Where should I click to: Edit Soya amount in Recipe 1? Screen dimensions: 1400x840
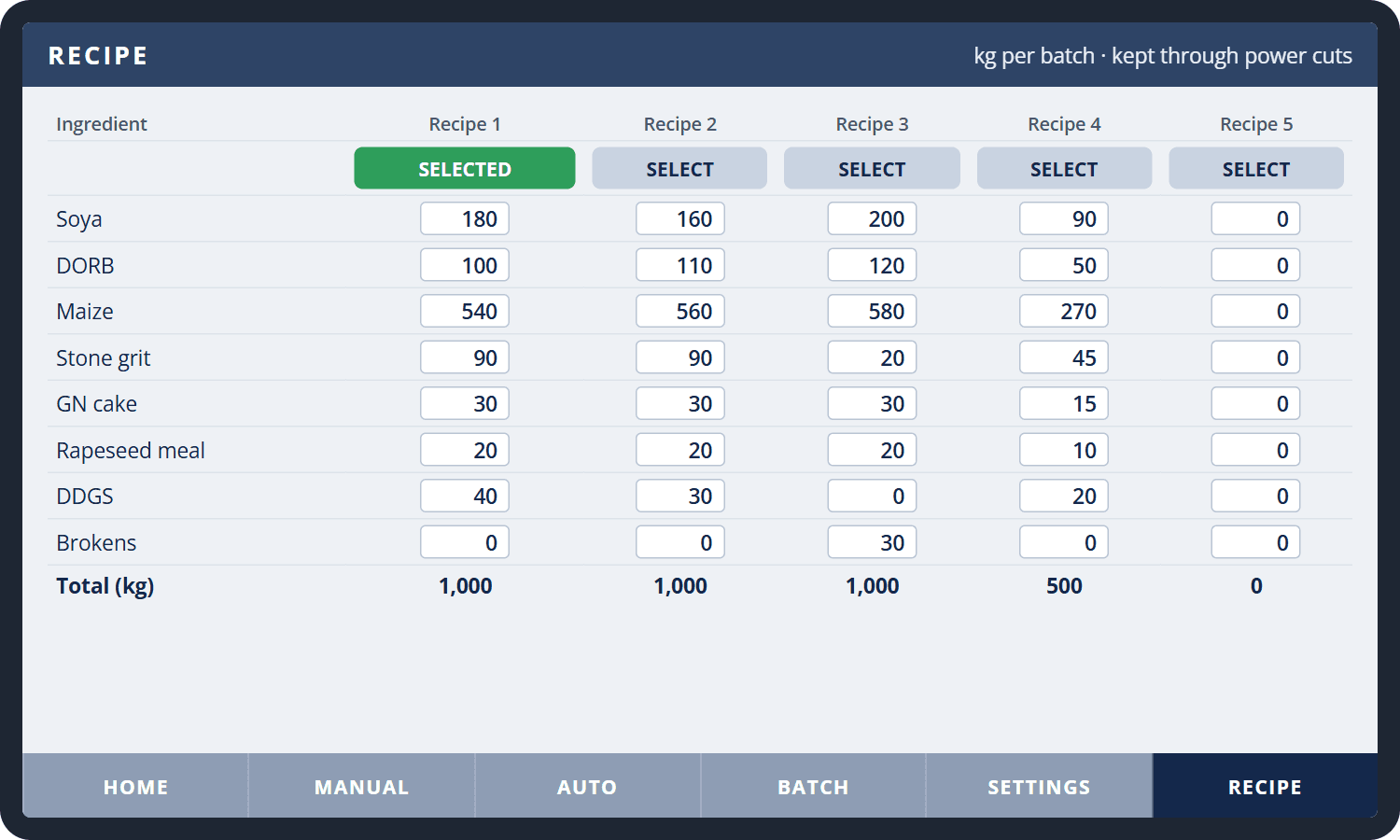point(465,218)
